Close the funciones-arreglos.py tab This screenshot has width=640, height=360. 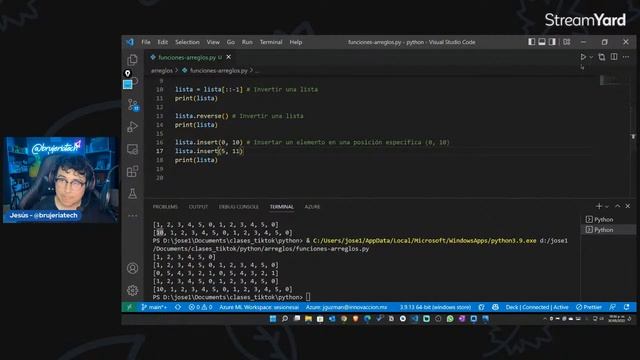click(229, 57)
